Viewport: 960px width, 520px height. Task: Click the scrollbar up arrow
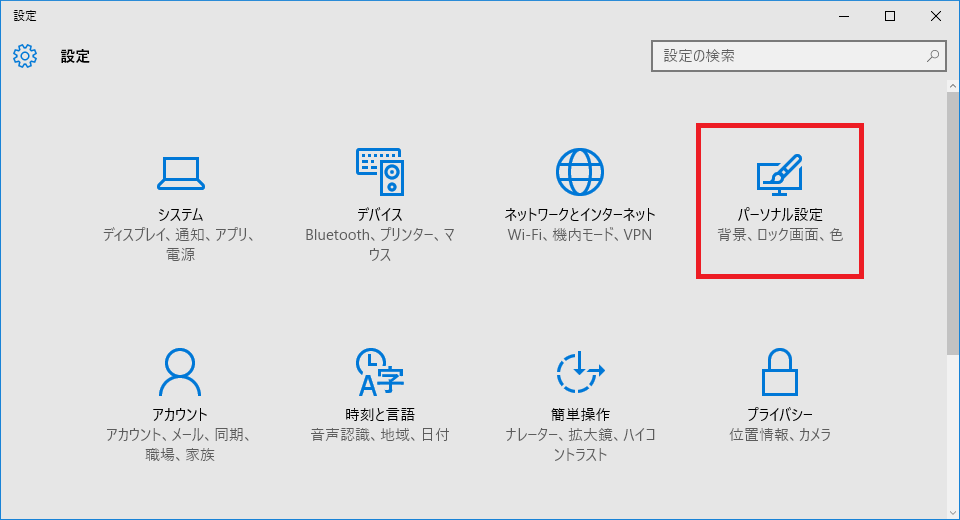click(x=953, y=87)
